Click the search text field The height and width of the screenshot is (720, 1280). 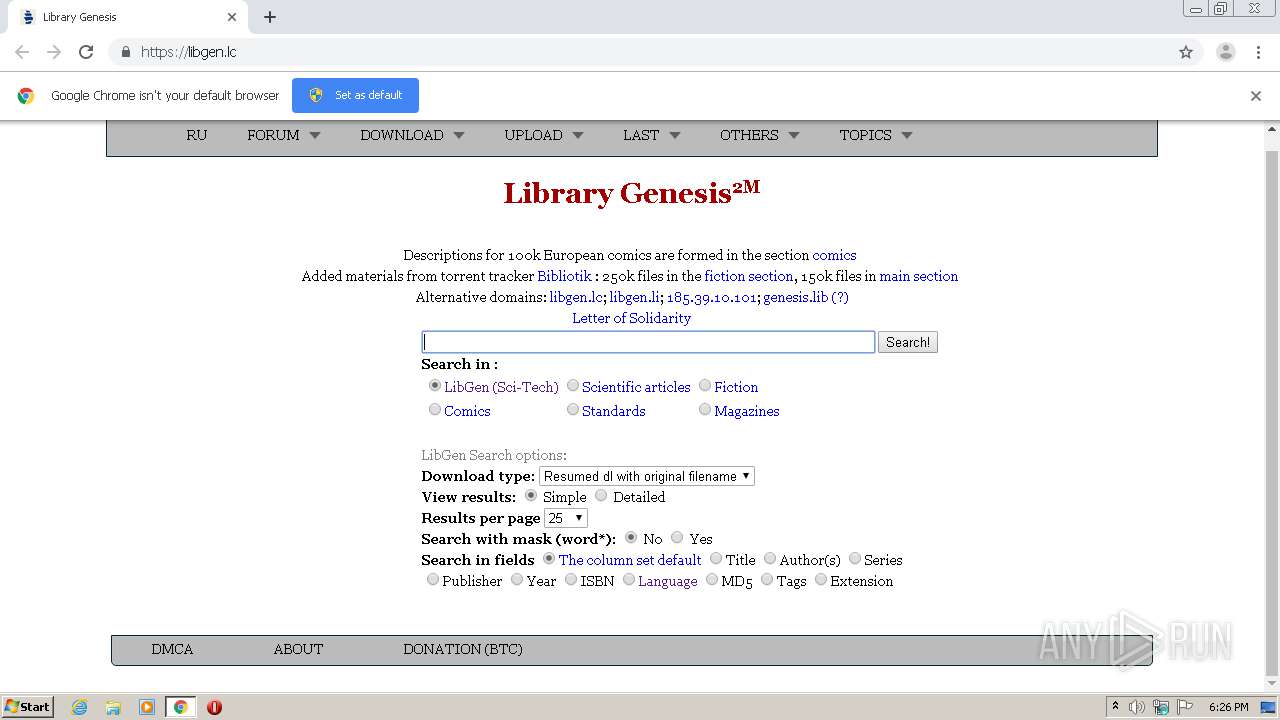pyautogui.click(x=648, y=342)
